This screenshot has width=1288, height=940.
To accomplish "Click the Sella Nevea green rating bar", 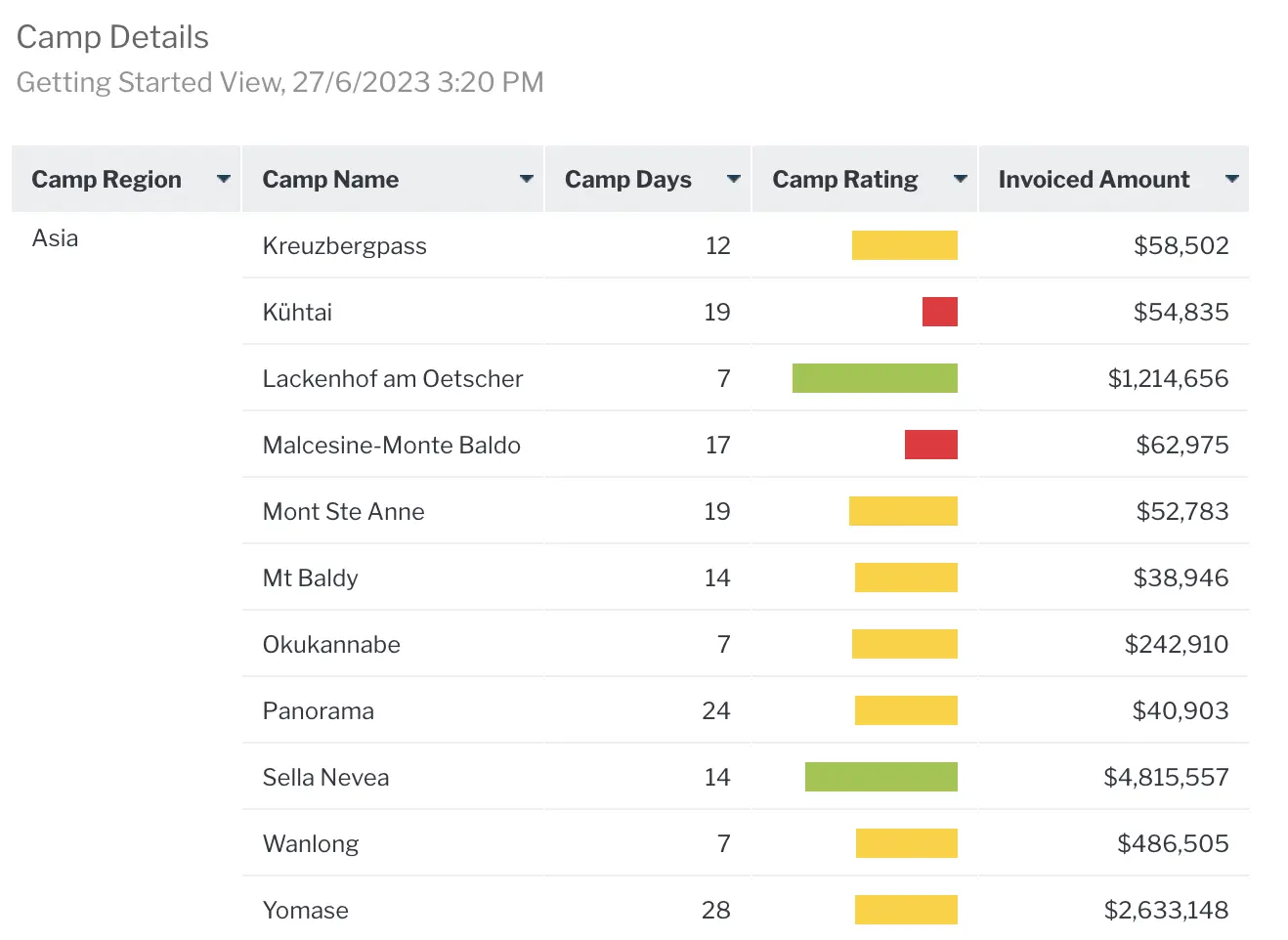I will click(880, 777).
